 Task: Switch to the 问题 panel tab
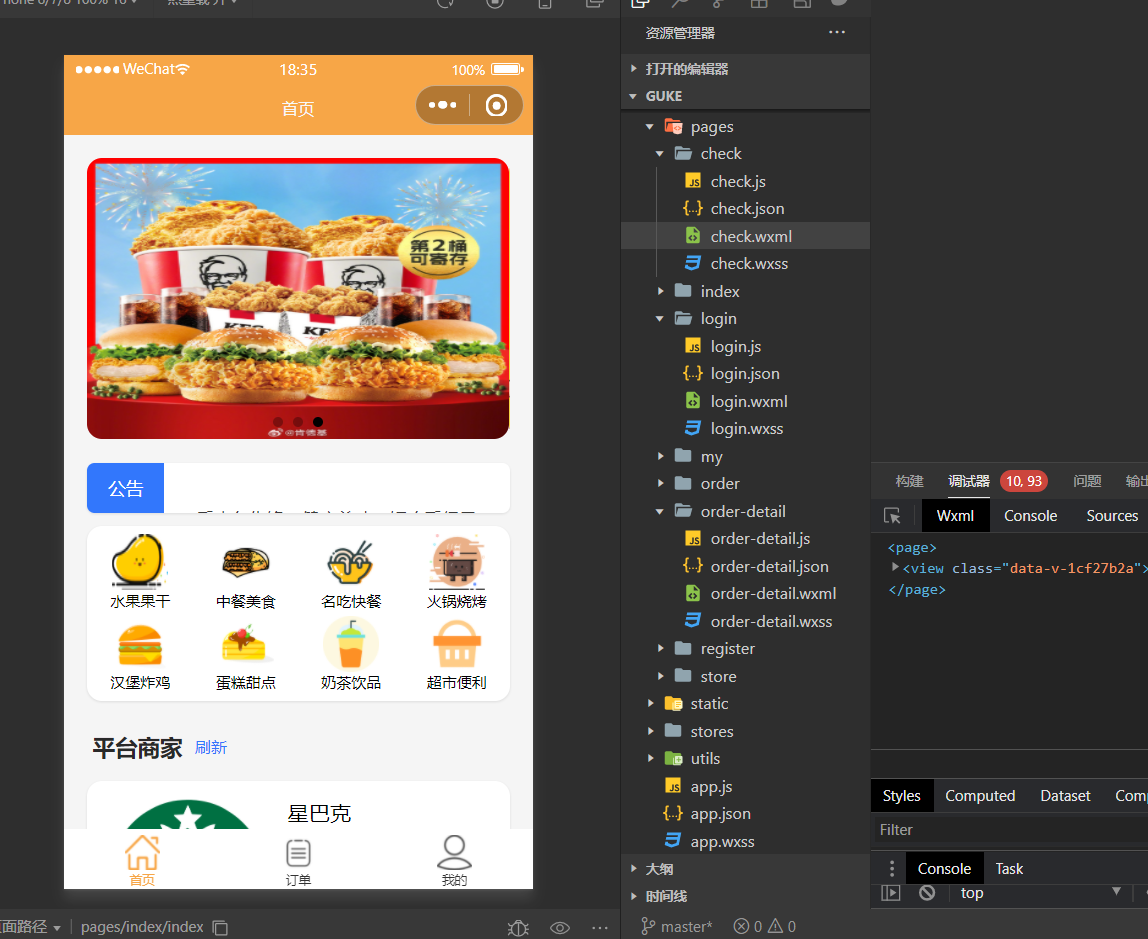point(1087,481)
